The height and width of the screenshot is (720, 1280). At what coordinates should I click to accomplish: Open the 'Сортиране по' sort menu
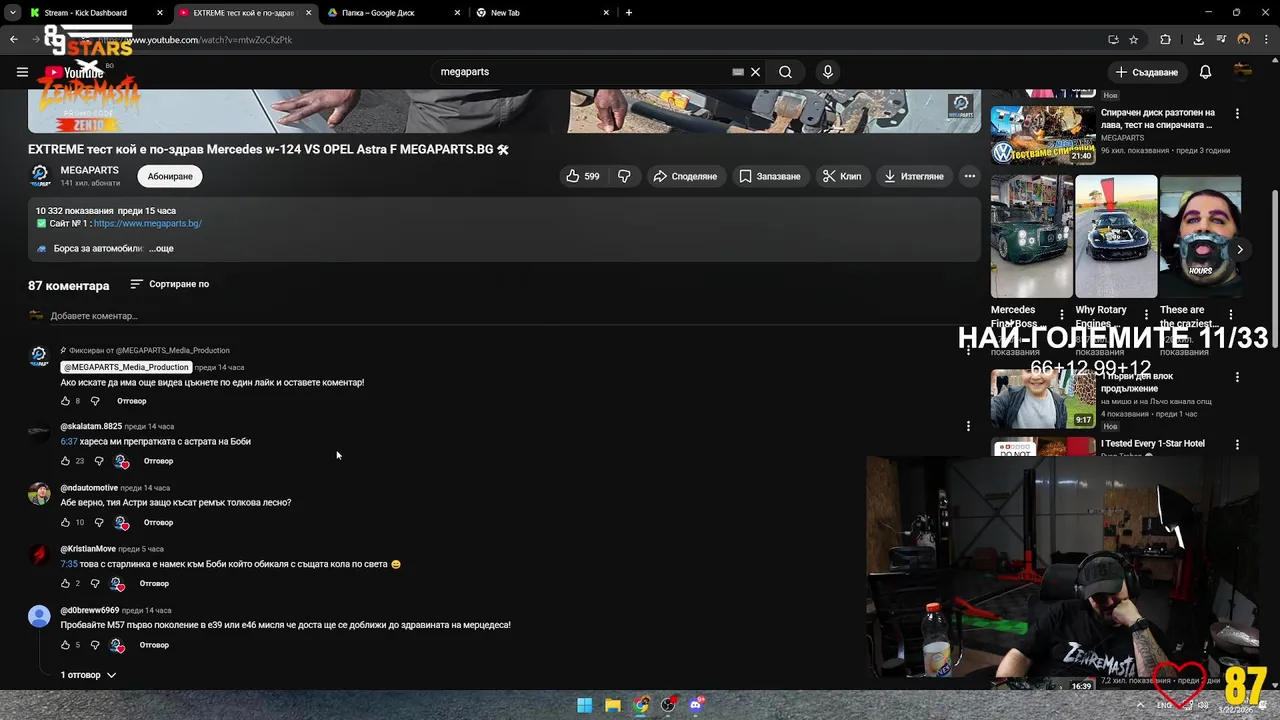coord(170,284)
